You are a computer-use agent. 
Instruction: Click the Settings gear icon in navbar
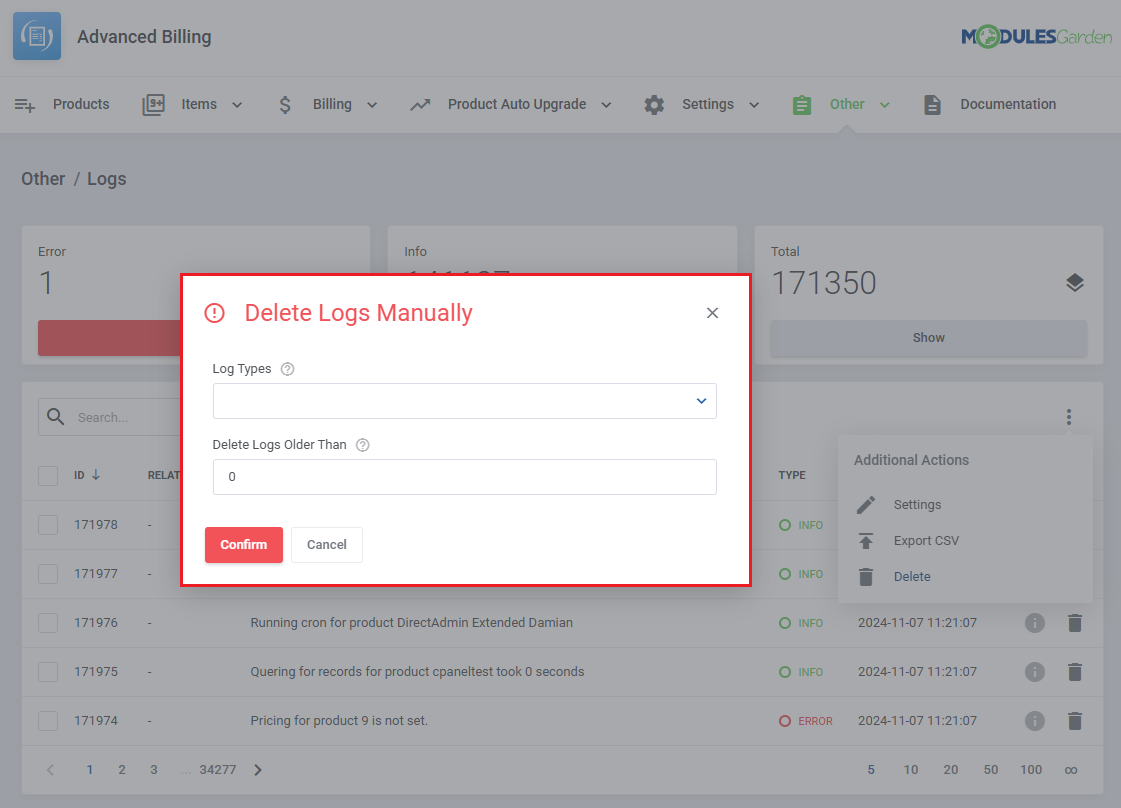click(x=654, y=105)
